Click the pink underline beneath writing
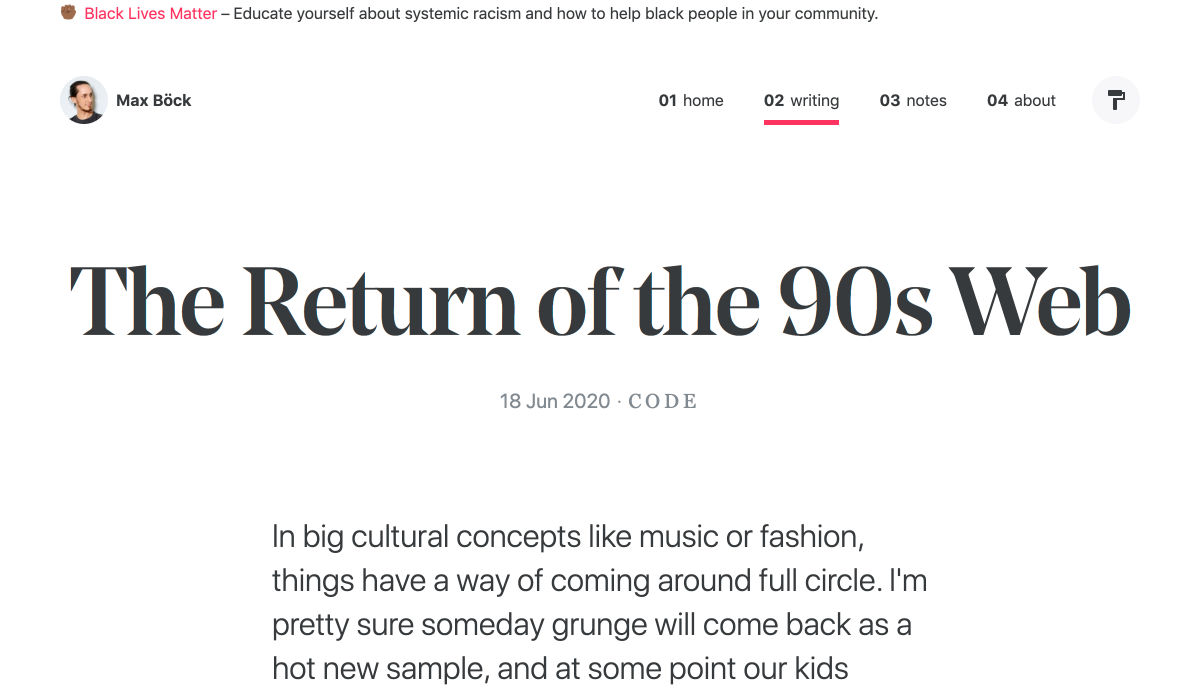The height and width of the screenshot is (698, 1200). pyautogui.click(x=801, y=121)
